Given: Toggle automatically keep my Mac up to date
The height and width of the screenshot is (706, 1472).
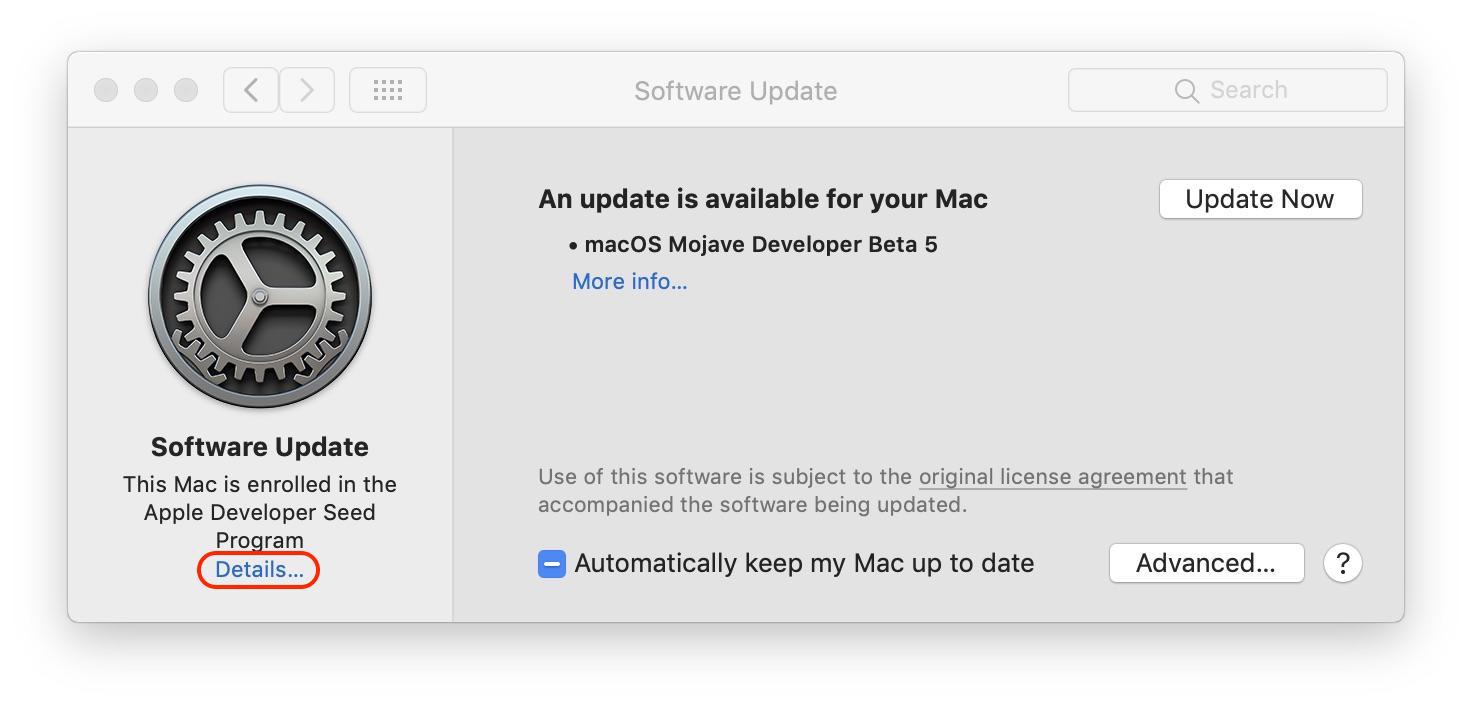Looking at the screenshot, I should coord(552,564).
